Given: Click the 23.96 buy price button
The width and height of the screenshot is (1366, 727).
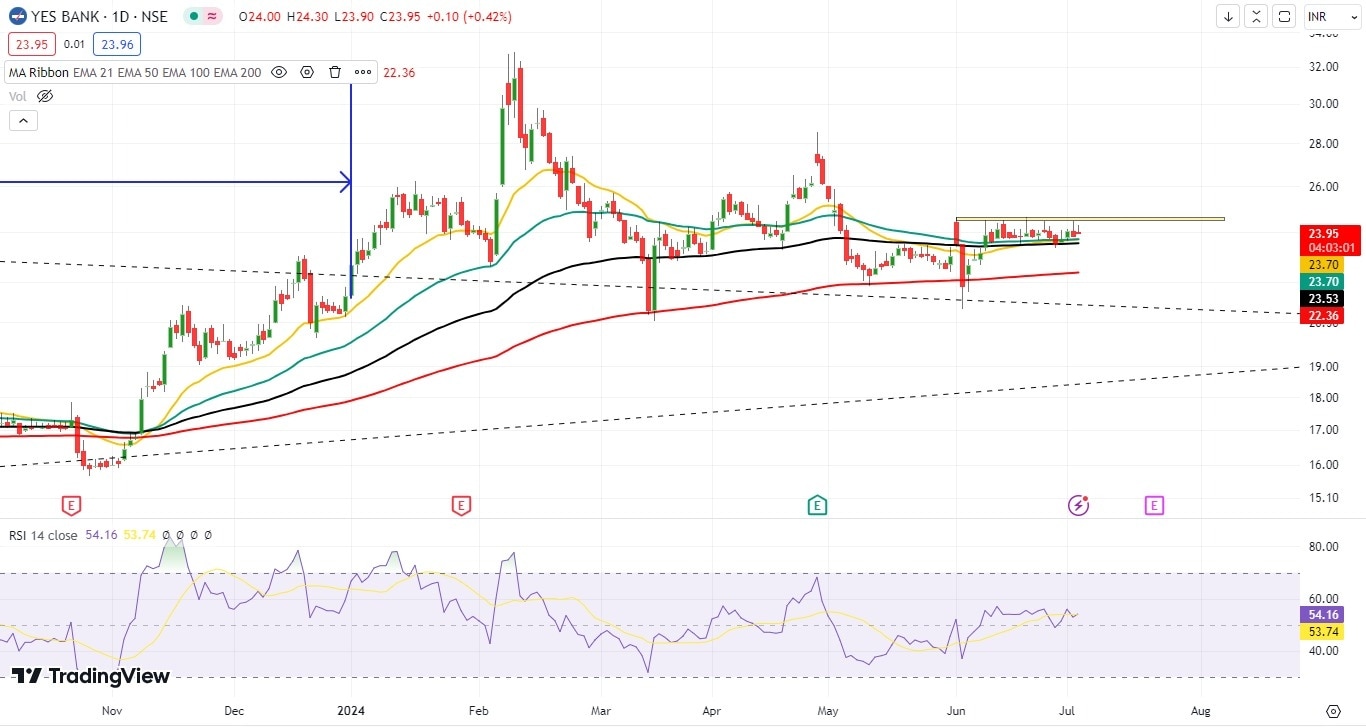Looking at the screenshot, I should [116, 44].
